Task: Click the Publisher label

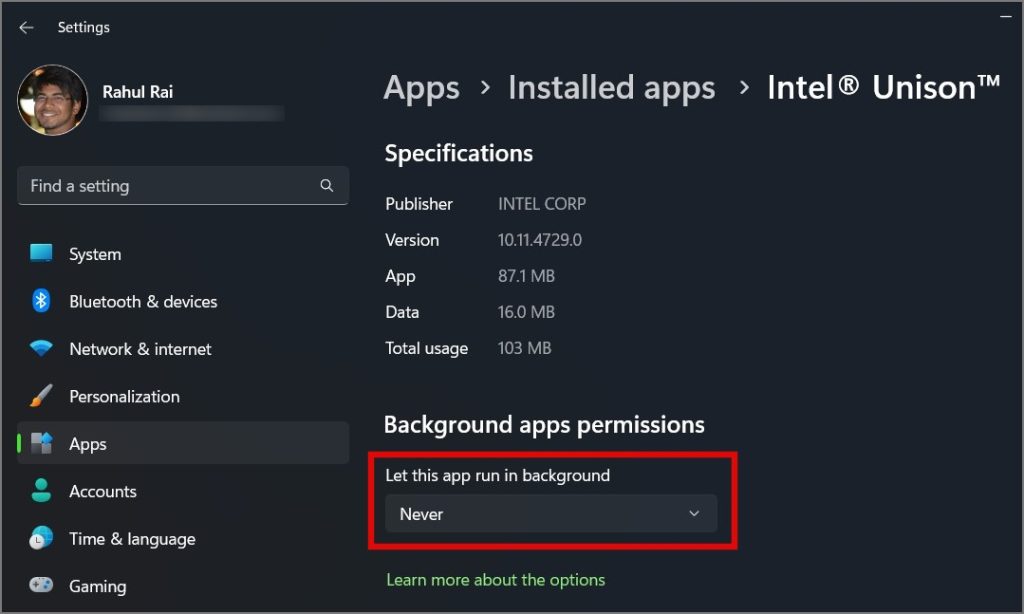Action: click(x=419, y=204)
